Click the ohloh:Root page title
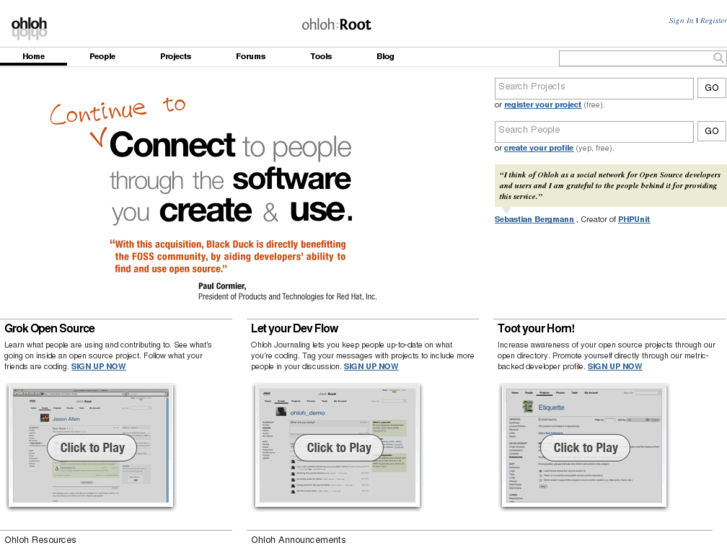 coord(336,25)
